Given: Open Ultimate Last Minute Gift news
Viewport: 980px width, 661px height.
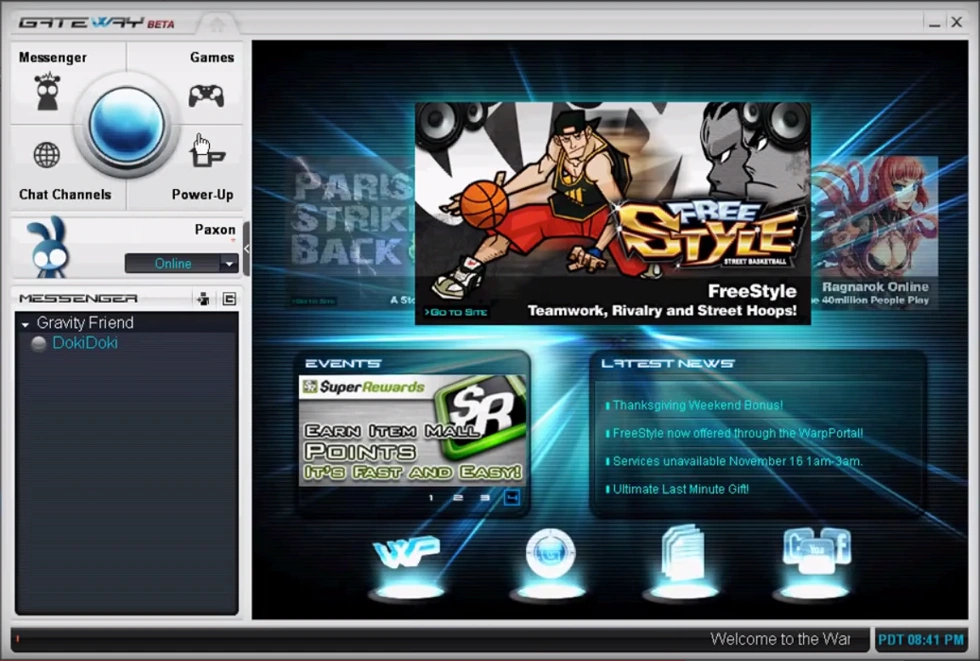Looking at the screenshot, I should pyautogui.click(x=680, y=489).
